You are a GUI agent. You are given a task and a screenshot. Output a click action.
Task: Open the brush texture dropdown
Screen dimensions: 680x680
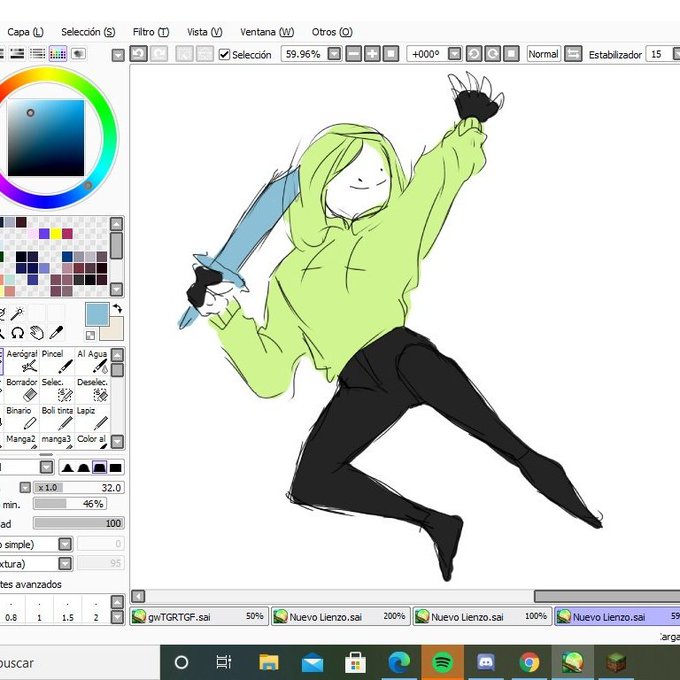(65, 563)
